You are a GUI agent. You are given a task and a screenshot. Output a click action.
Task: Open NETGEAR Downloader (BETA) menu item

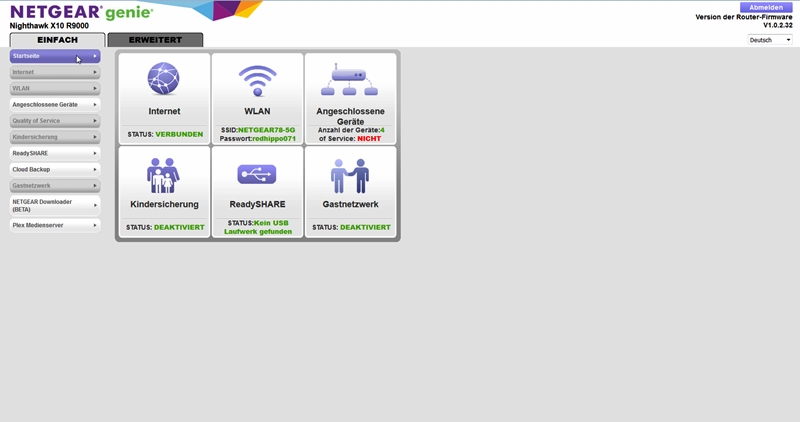50,204
